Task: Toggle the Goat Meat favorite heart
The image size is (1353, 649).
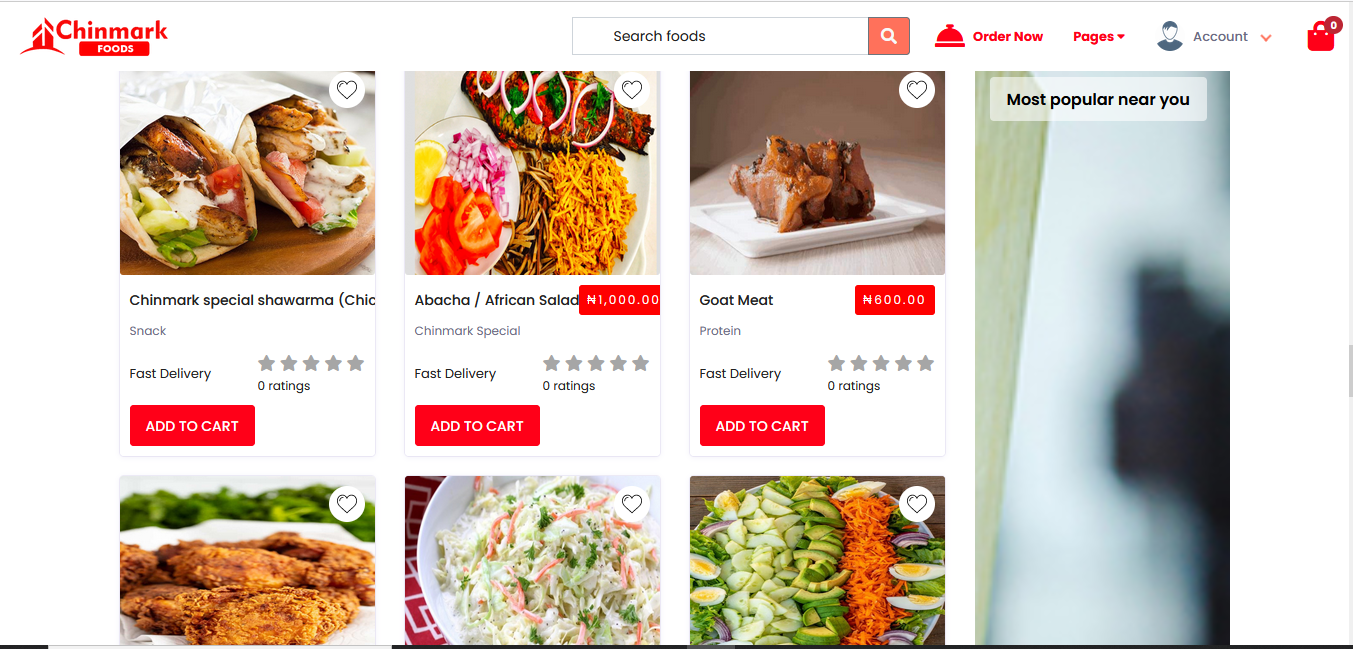Action: point(917,90)
